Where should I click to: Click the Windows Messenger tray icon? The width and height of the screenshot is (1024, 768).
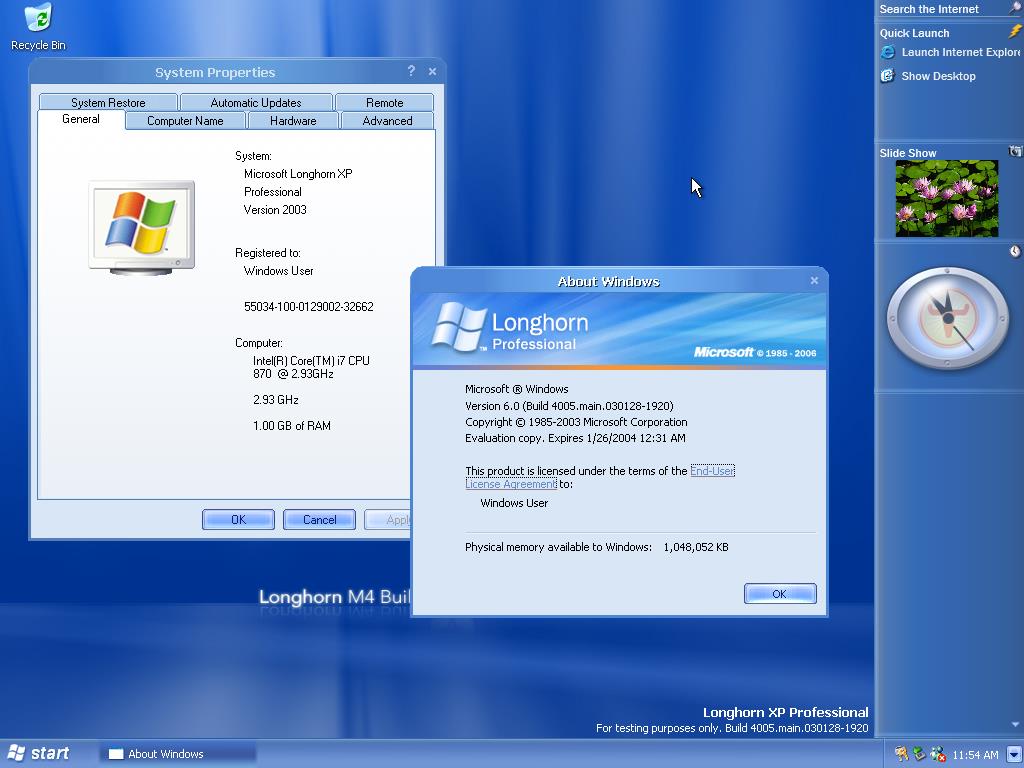click(x=938, y=754)
